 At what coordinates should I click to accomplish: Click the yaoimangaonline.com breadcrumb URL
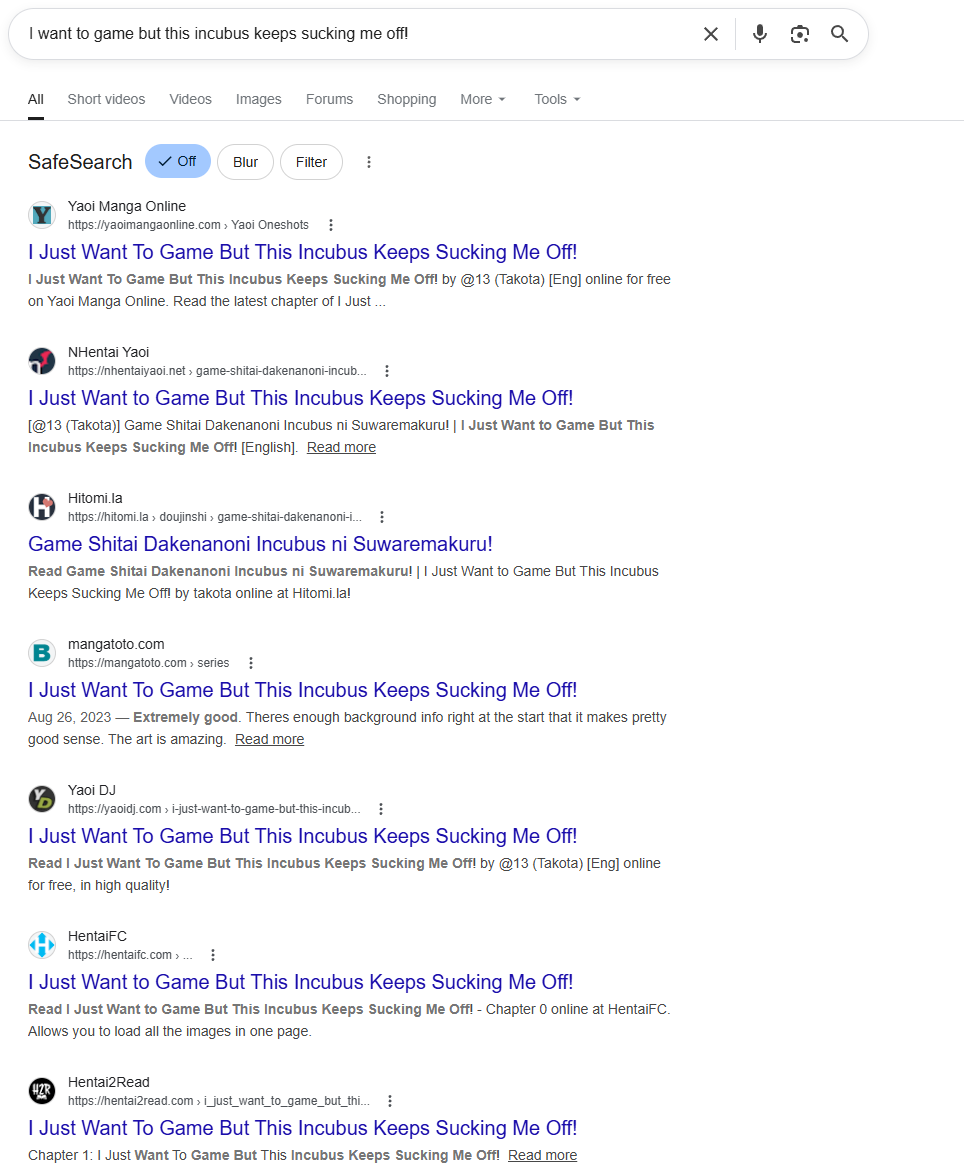pyautogui.click(x=188, y=225)
